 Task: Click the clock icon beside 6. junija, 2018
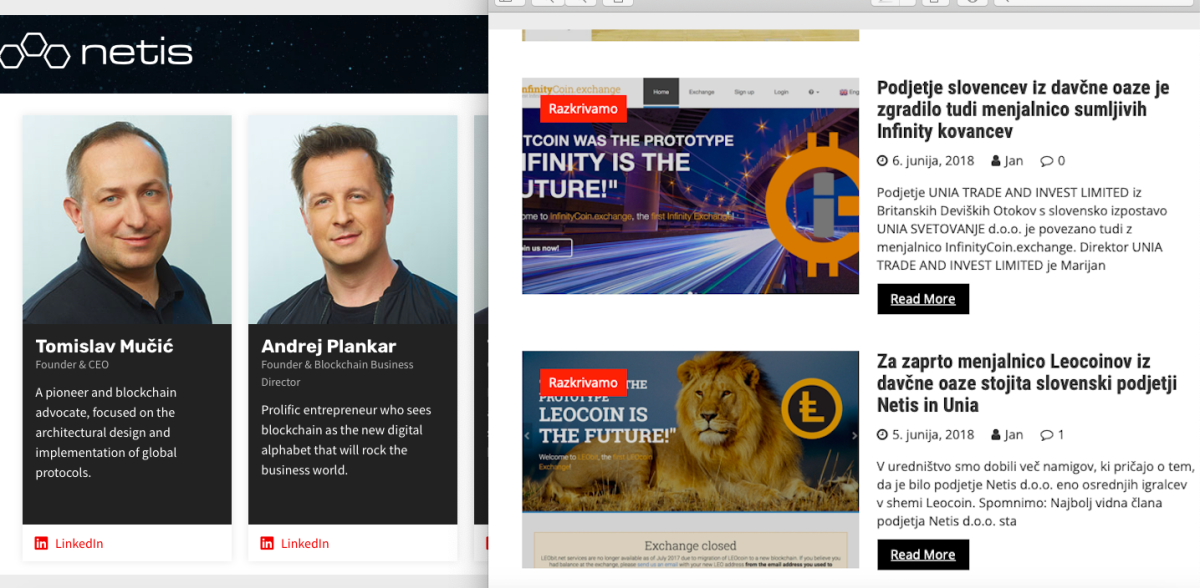[x=882, y=160]
